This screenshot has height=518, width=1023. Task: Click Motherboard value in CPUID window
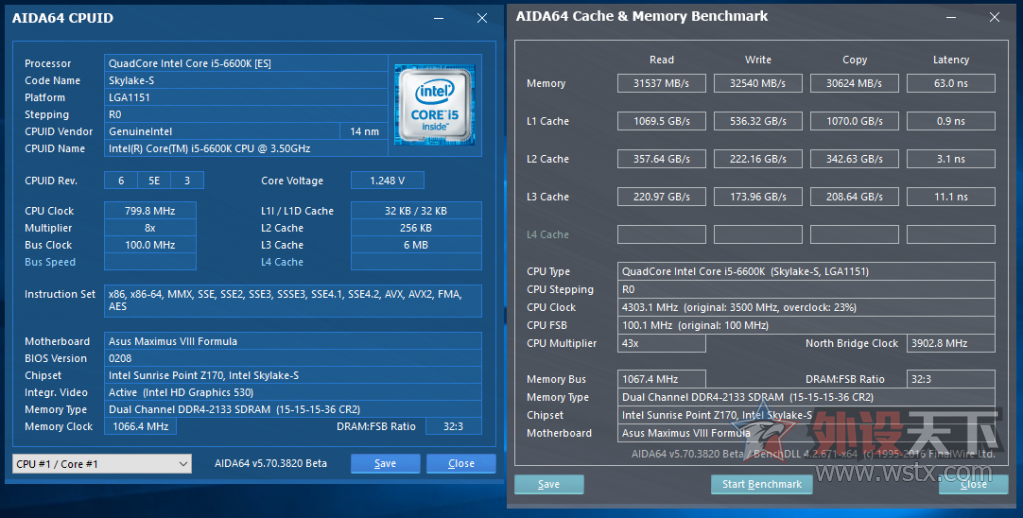(x=293, y=341)
